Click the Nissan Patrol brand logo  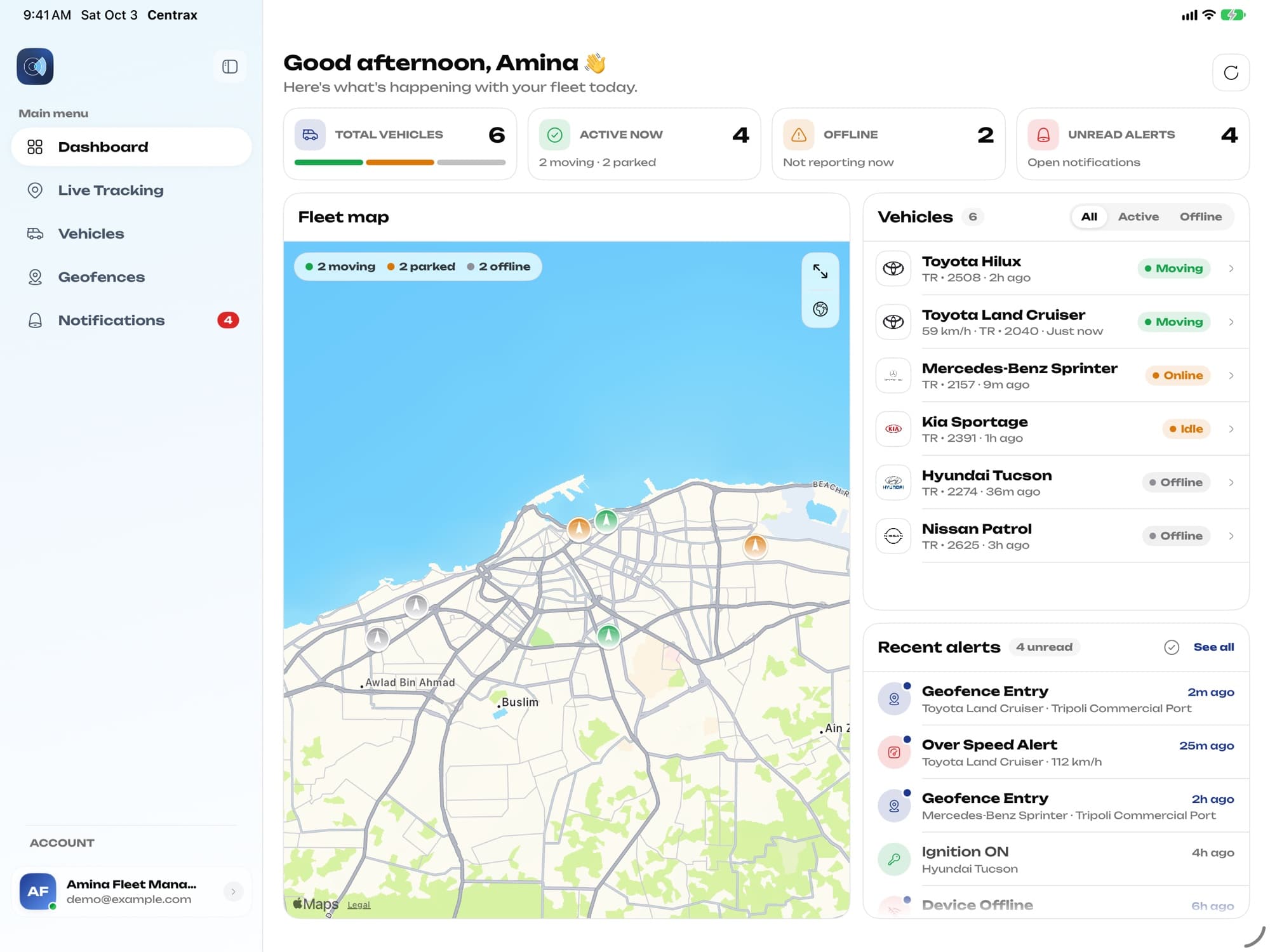pos(893,536)
